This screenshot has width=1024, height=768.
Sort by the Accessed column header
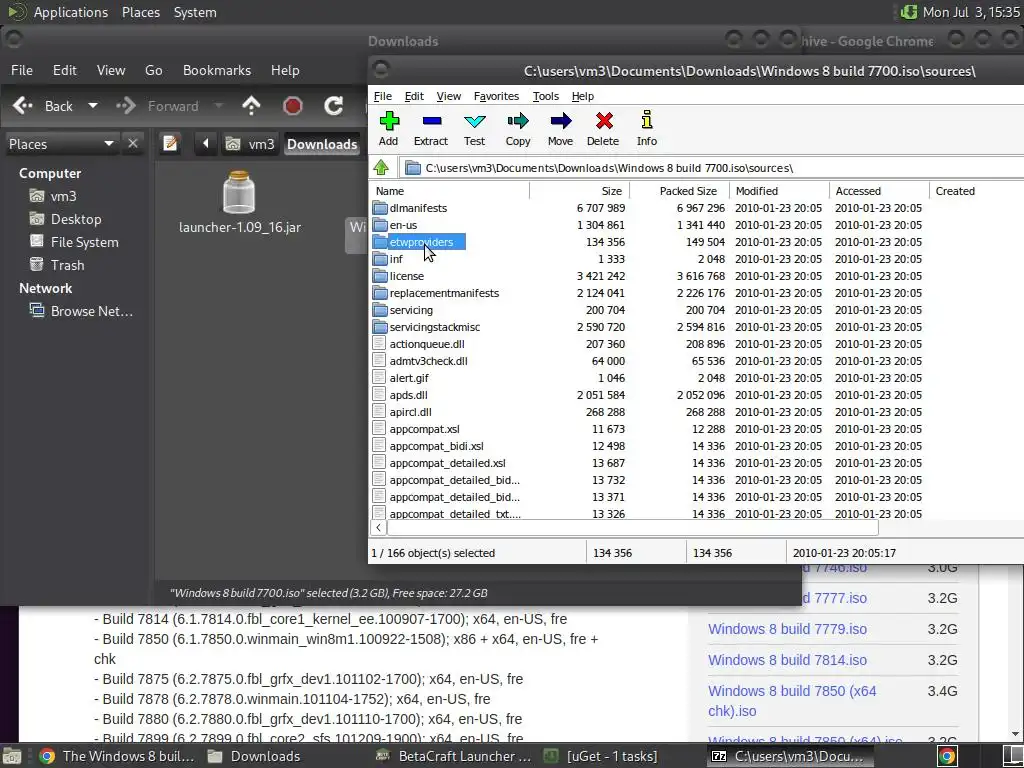tap(879, 191)
